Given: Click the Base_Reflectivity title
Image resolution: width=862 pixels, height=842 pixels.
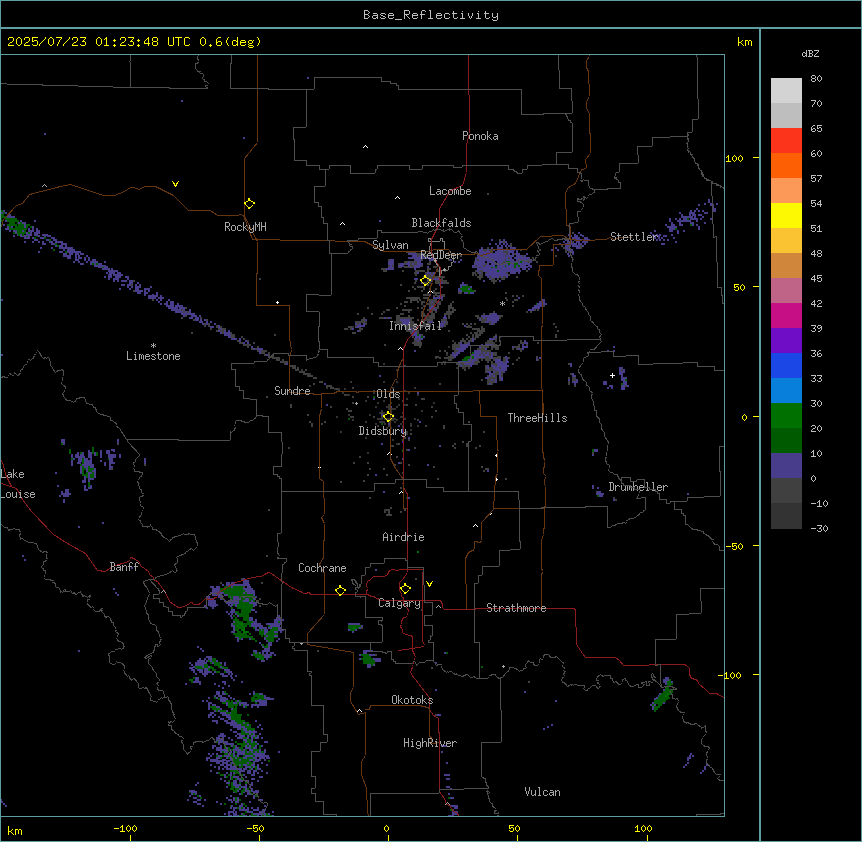Looking at the screenshot, I should click(x=431, y=15).
